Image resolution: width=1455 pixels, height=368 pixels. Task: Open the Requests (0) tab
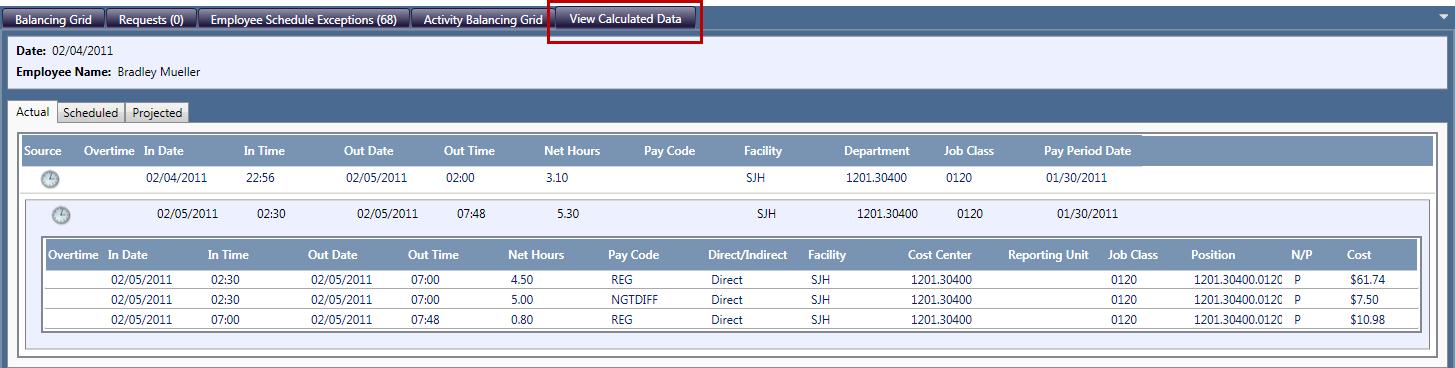click(x=151, y=19)
